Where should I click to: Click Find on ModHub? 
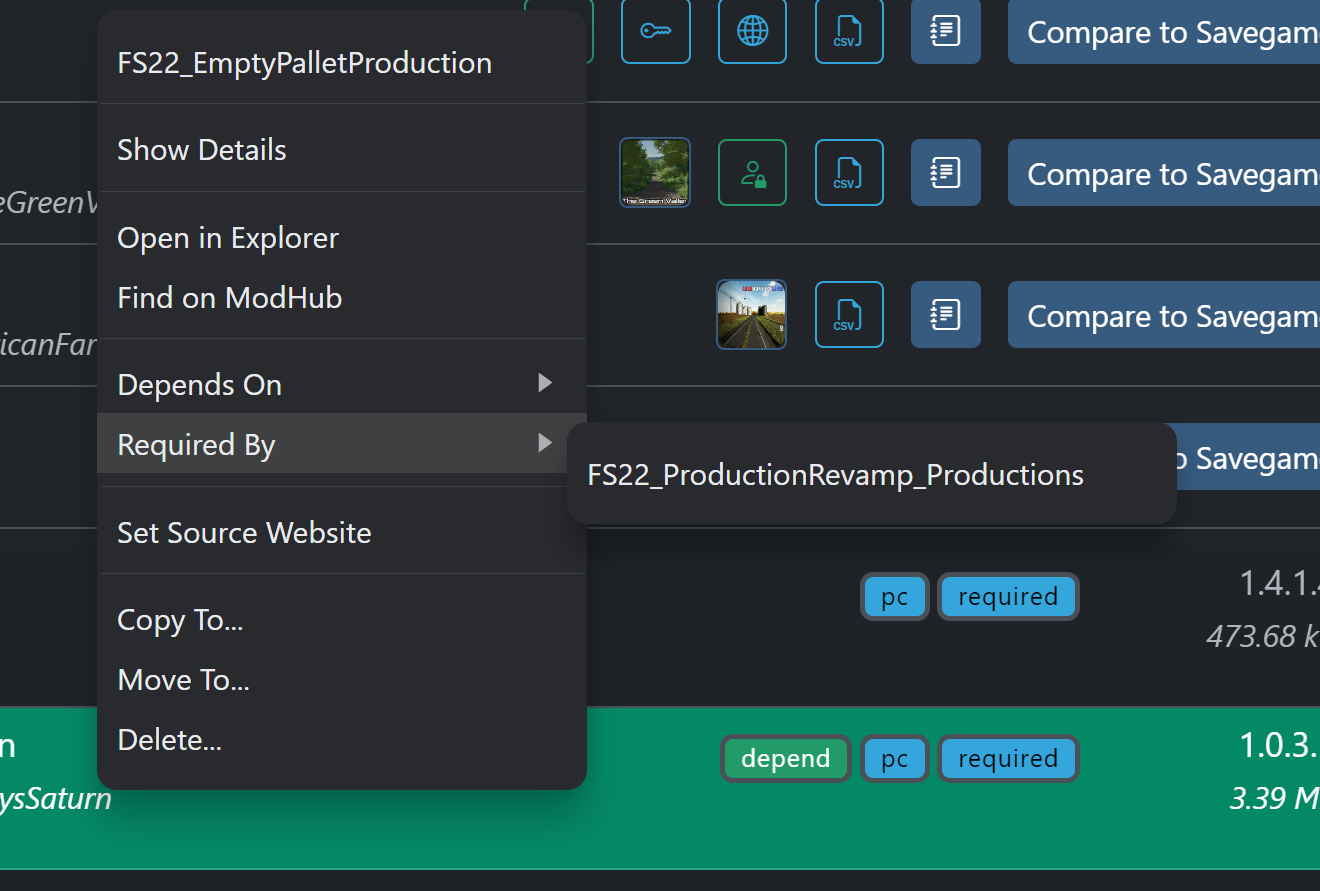230,297
